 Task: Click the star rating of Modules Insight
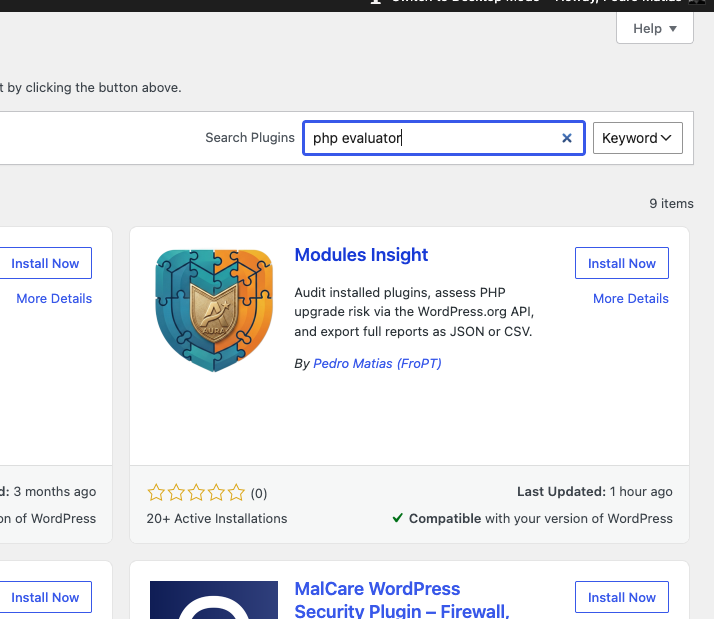point(196,493)
